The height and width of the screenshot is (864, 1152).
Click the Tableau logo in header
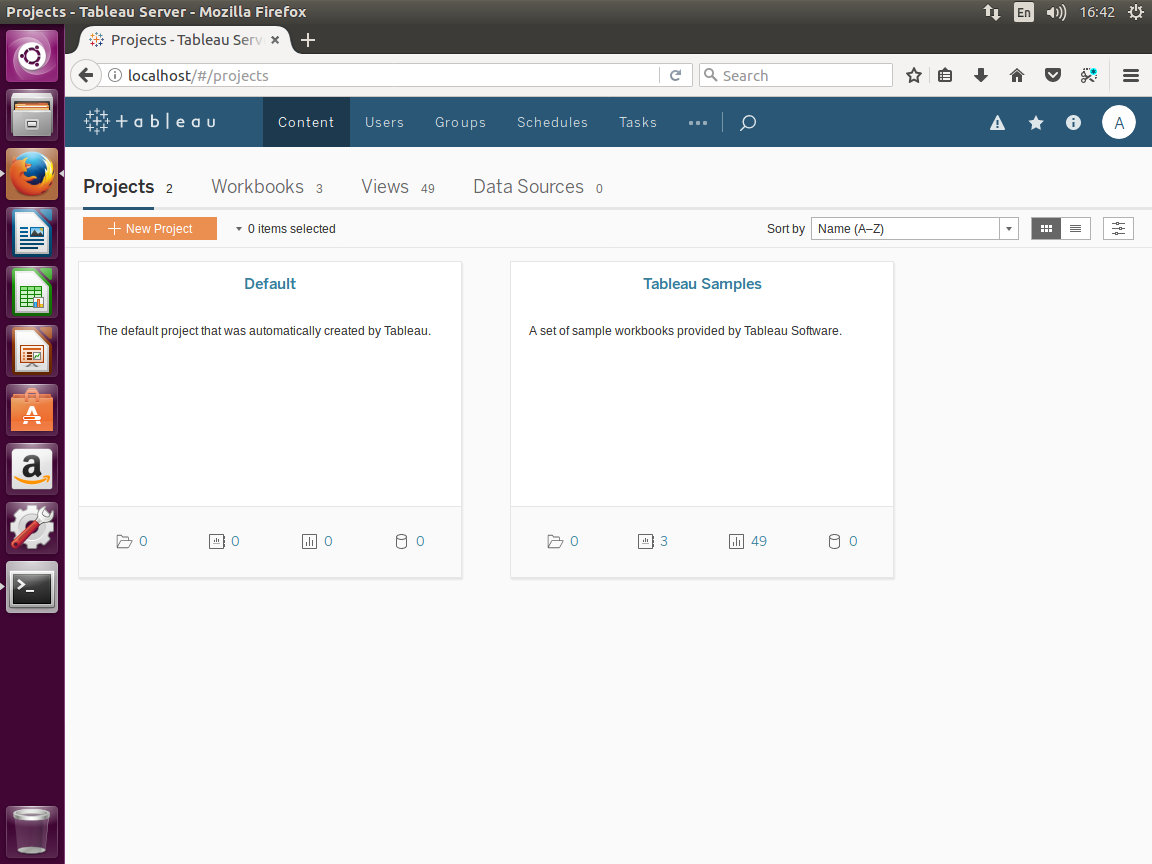150,122
